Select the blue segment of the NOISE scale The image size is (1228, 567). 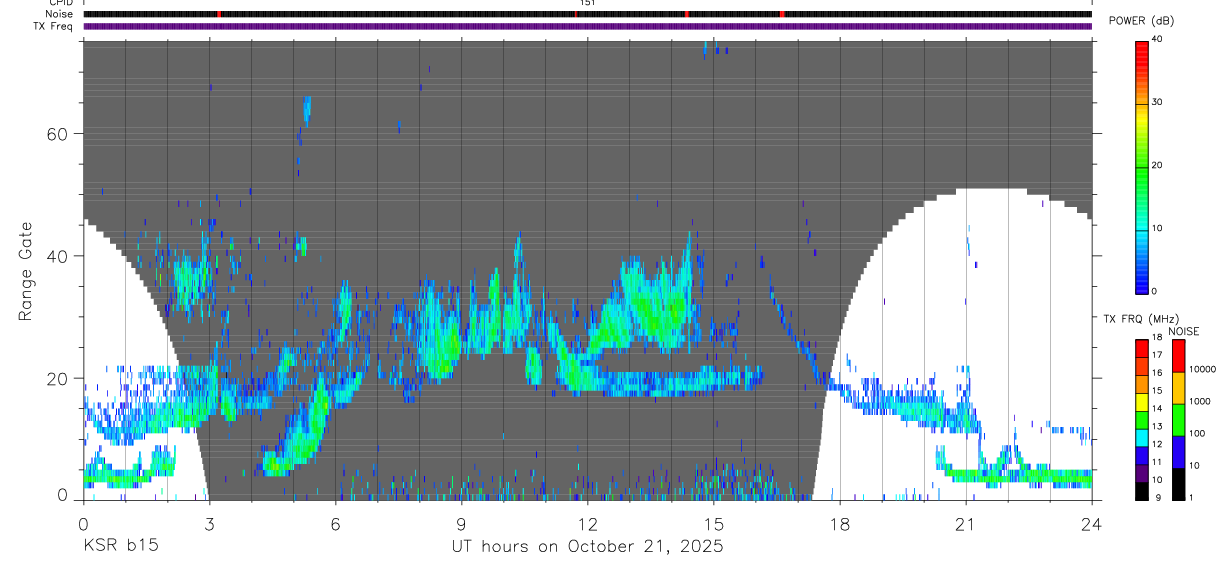pyautogui.click(x=1178, y=450)
